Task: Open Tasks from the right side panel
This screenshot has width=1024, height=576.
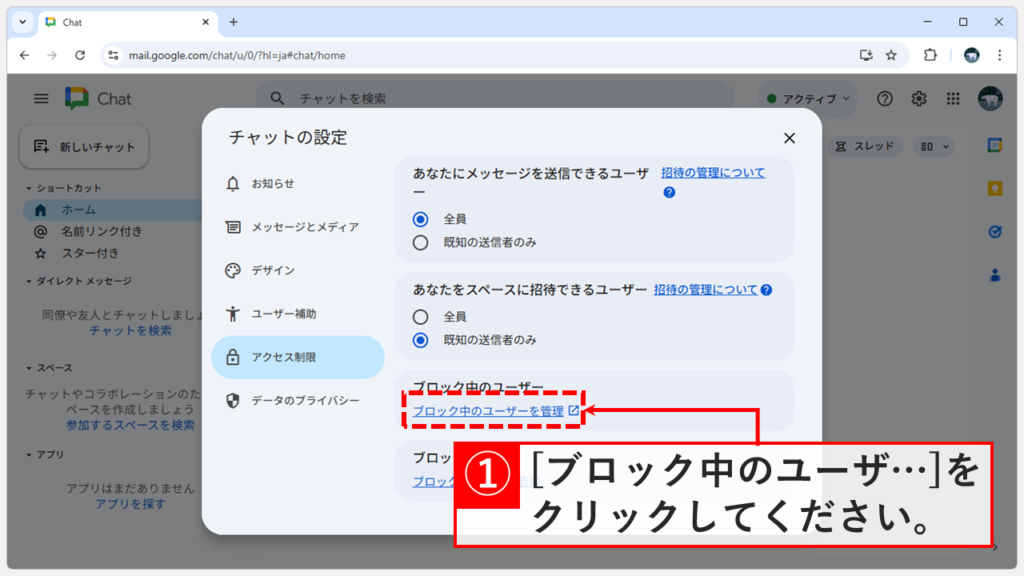Action: click(x=995, y=229)
